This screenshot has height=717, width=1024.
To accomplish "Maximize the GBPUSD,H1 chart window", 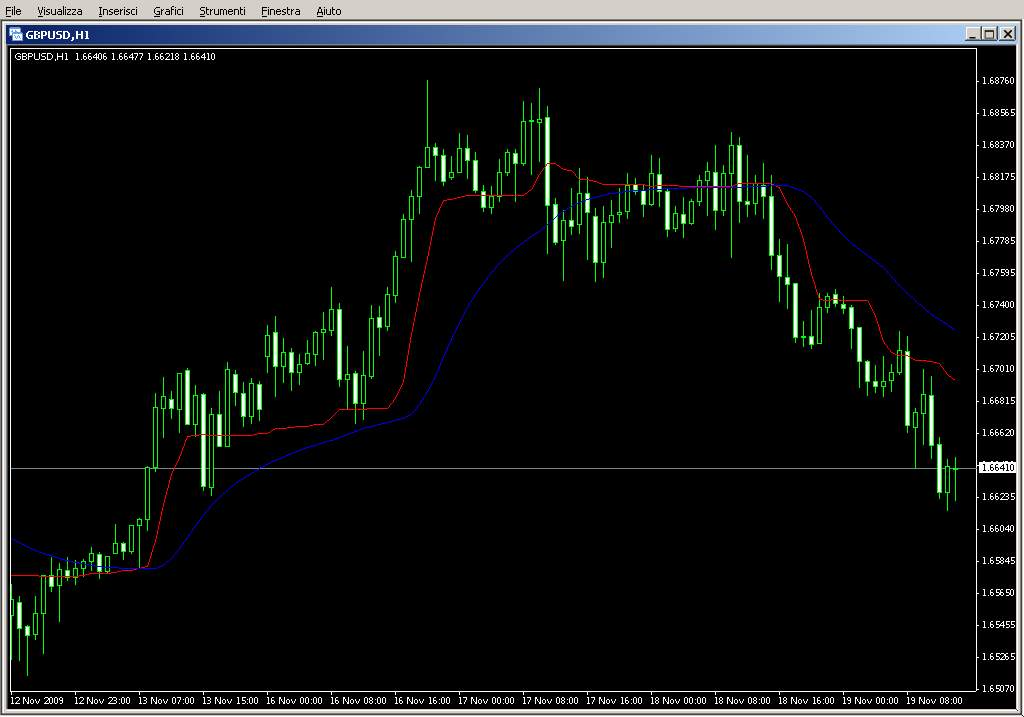I will (990, 34).
